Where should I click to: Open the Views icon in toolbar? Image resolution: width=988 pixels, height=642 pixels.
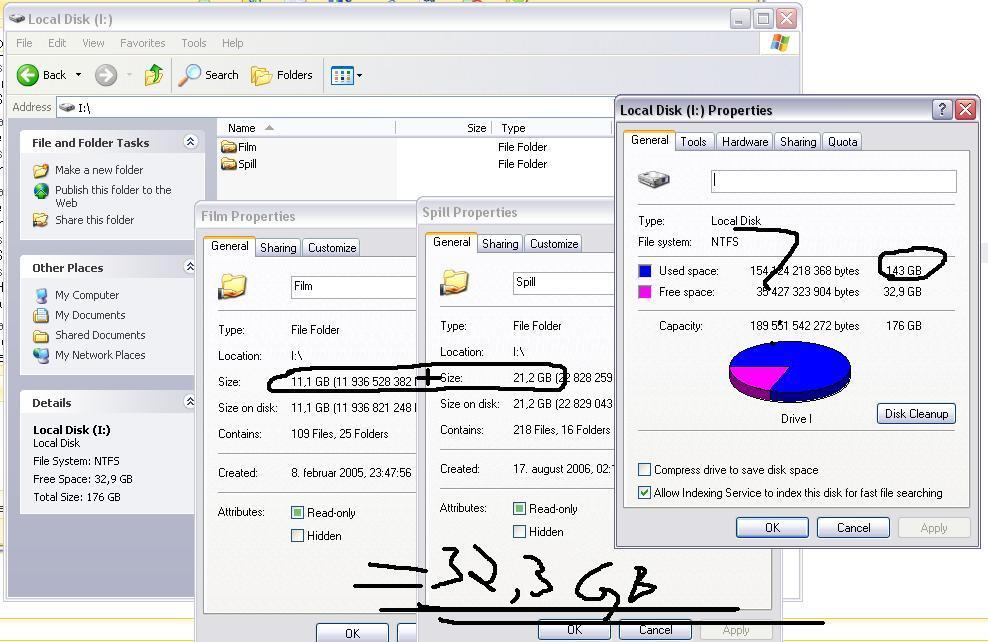click(342, 76)
